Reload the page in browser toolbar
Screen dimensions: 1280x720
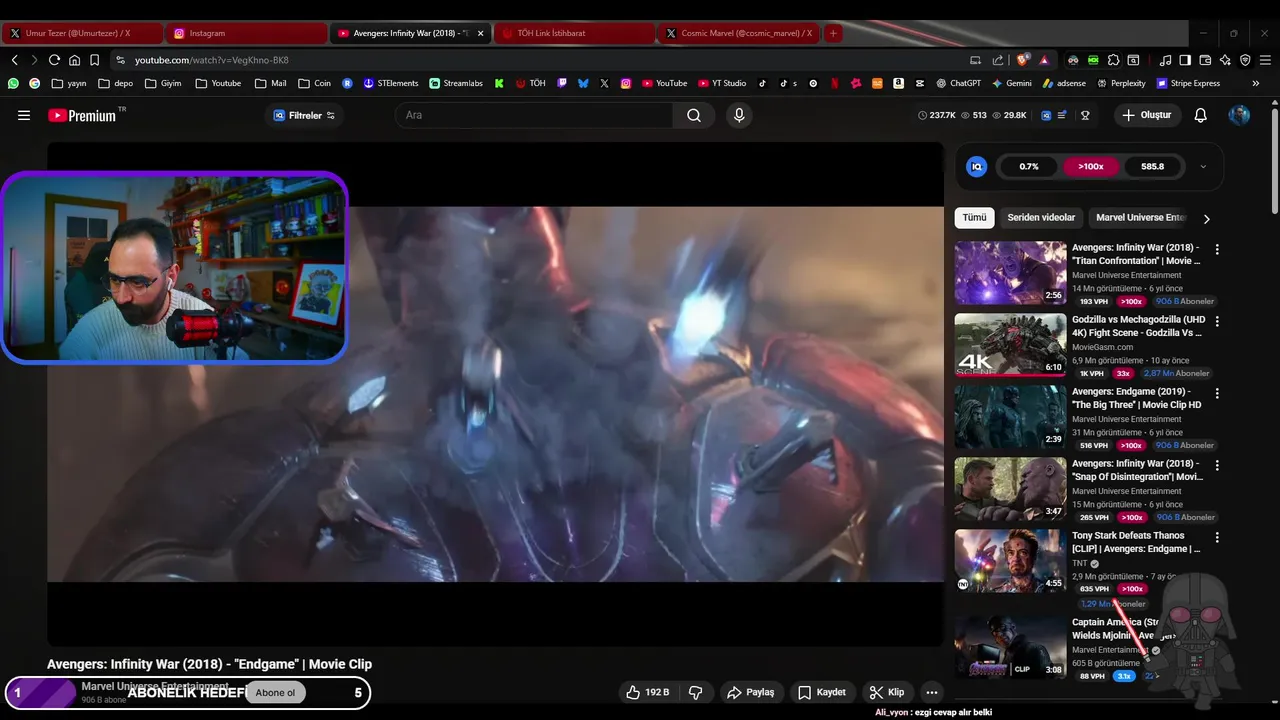pos(54,60)
